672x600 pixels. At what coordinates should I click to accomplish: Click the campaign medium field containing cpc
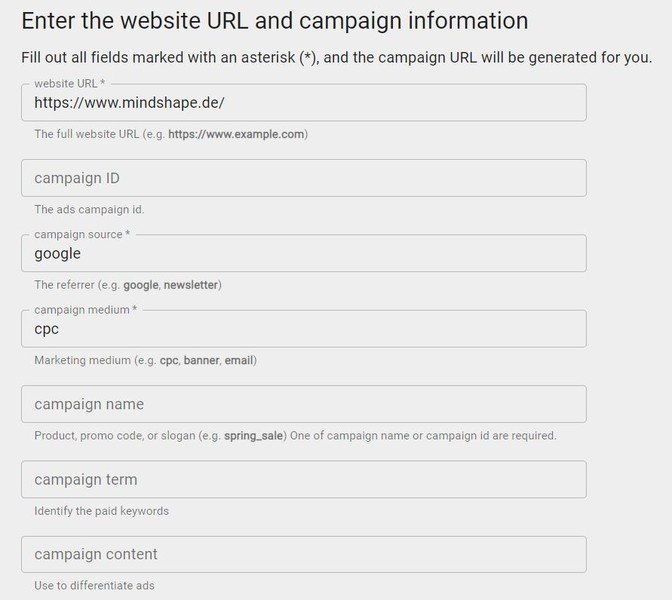pos(303,329)
